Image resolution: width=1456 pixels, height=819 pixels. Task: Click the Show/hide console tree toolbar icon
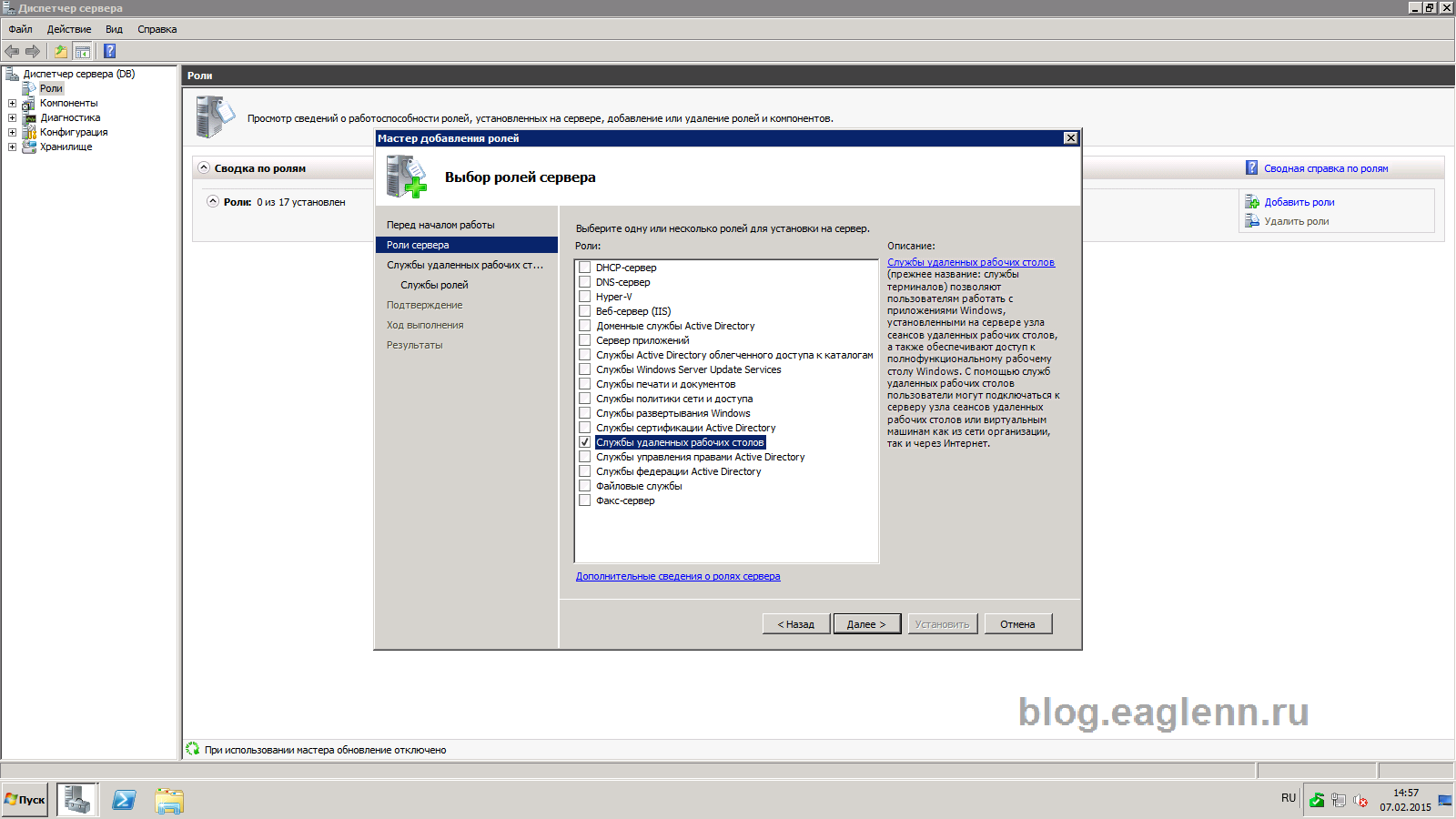click(82, 51)
